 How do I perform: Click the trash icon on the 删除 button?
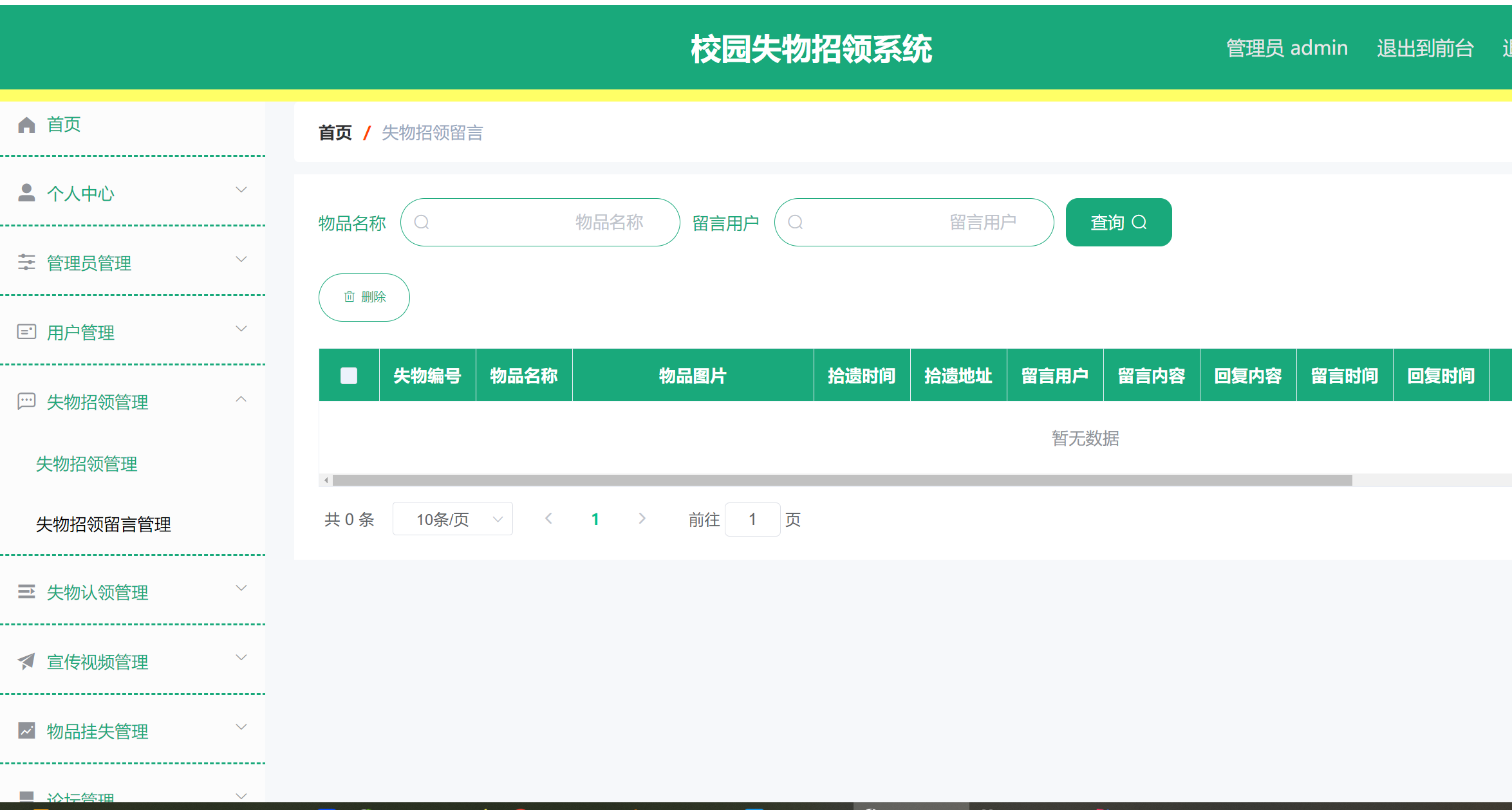[x=349, y=297]
